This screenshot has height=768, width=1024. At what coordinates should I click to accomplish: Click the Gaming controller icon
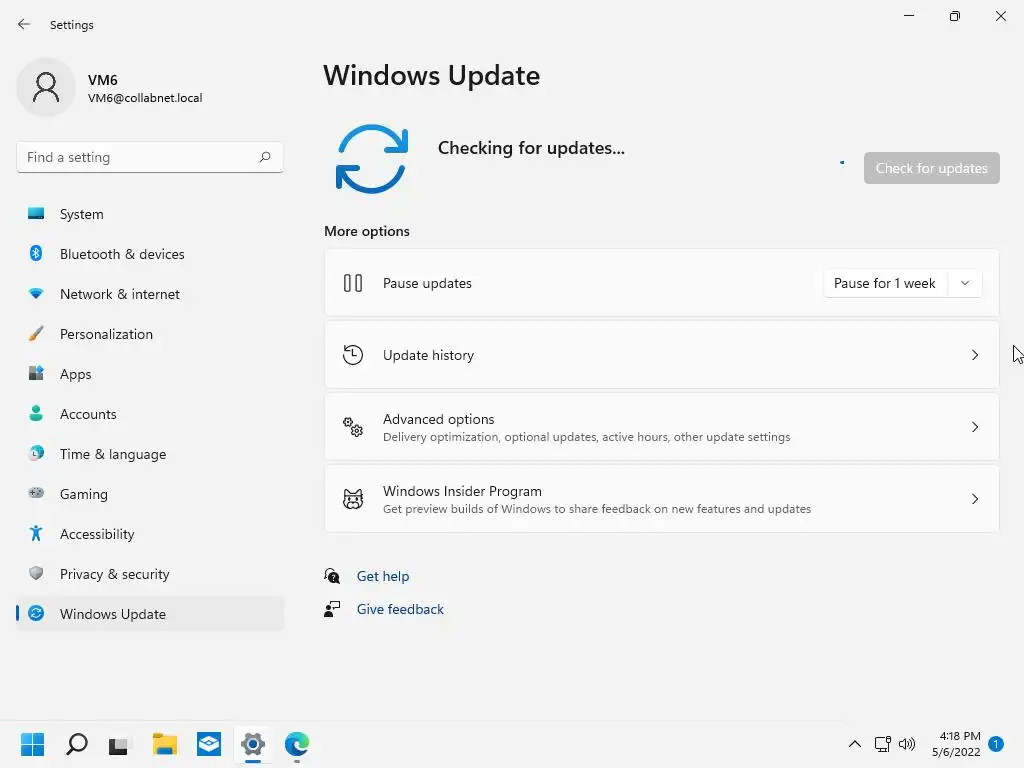coord(36,493)
